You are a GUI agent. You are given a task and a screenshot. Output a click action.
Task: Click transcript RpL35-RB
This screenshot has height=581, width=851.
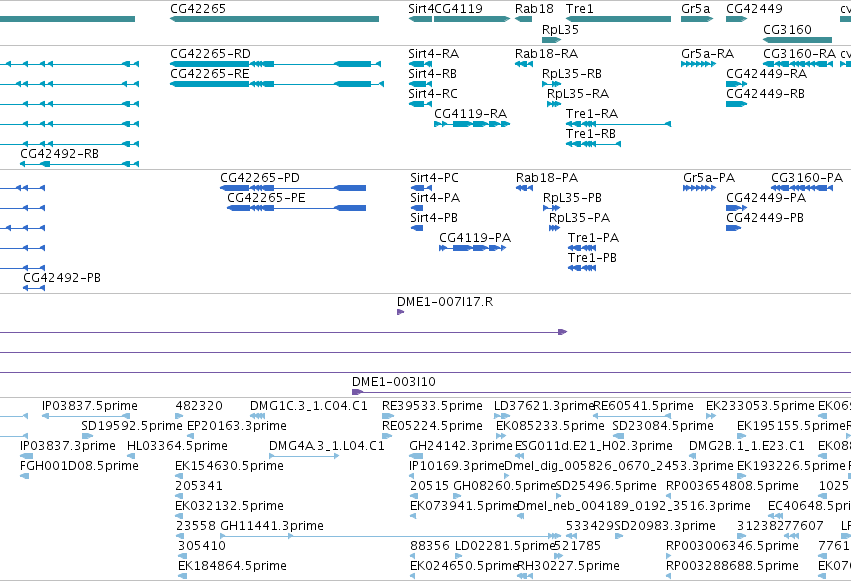tap(551, 84)
